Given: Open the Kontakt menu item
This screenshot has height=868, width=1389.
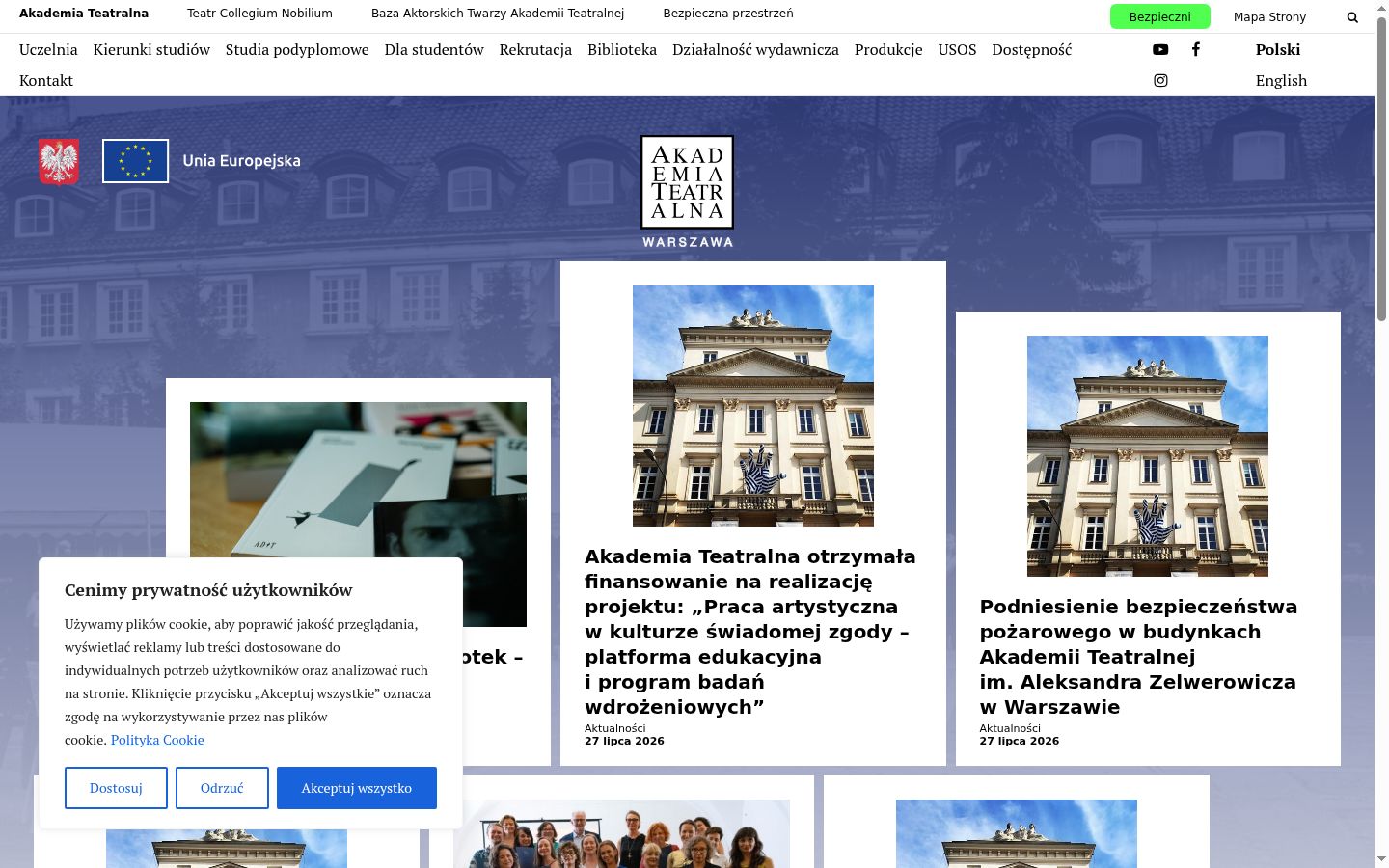Looking at the screenshot, I should point(46,80).
